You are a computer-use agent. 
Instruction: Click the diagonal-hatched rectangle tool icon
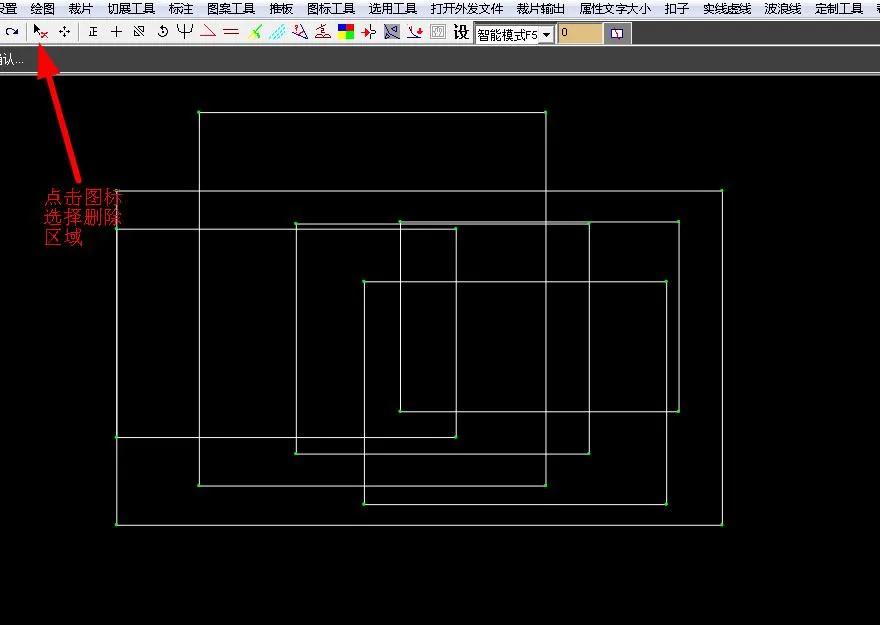click(139, 32)
